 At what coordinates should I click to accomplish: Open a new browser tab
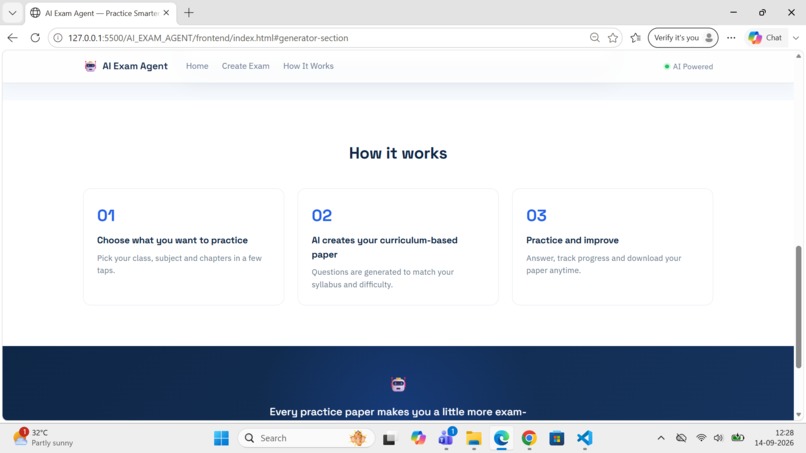tap(189, 13)
